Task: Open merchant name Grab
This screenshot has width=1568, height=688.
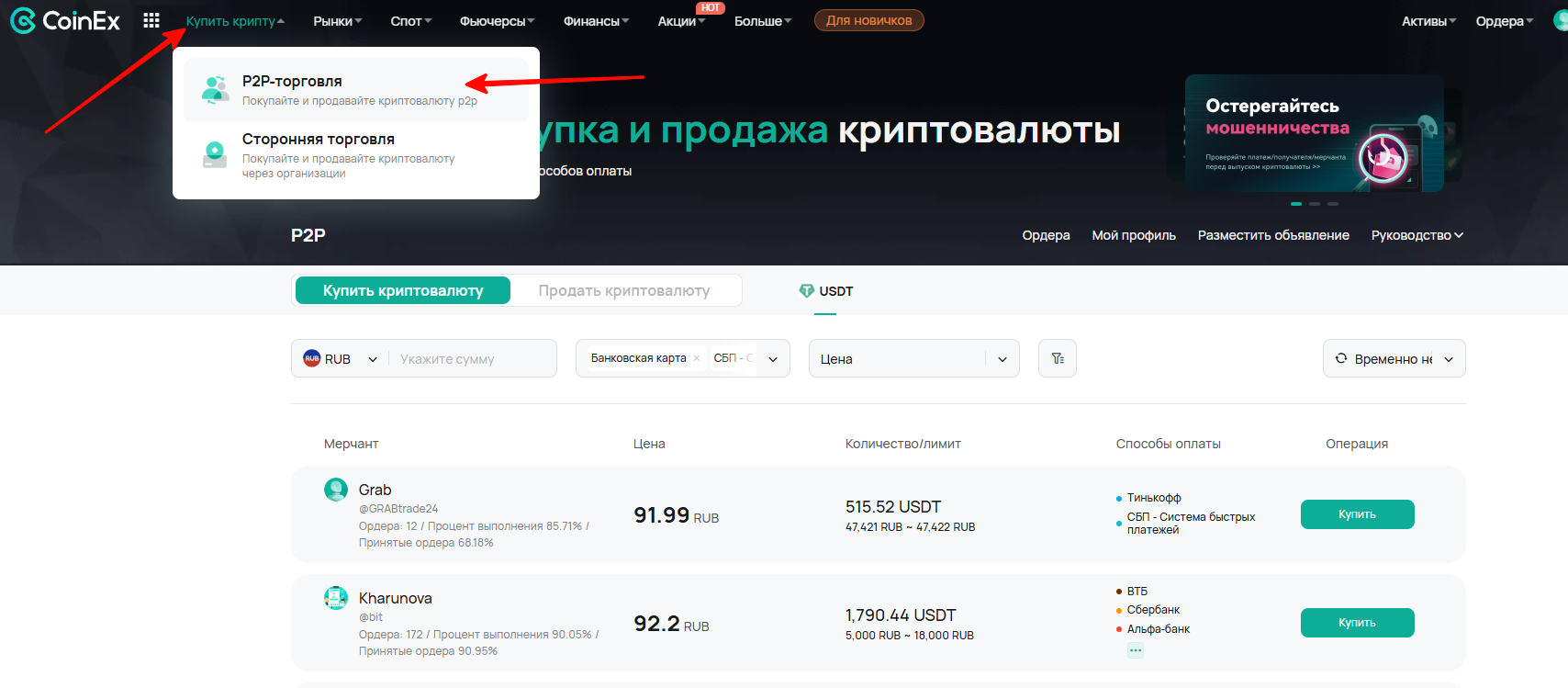Action: 375,490
